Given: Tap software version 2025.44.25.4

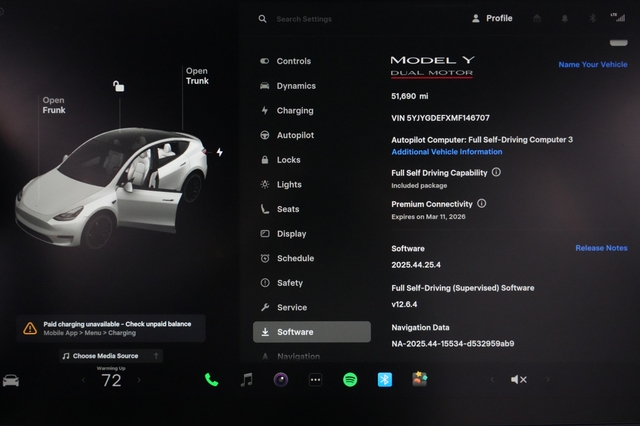Looking at the screenshot, I should [416, 265].
